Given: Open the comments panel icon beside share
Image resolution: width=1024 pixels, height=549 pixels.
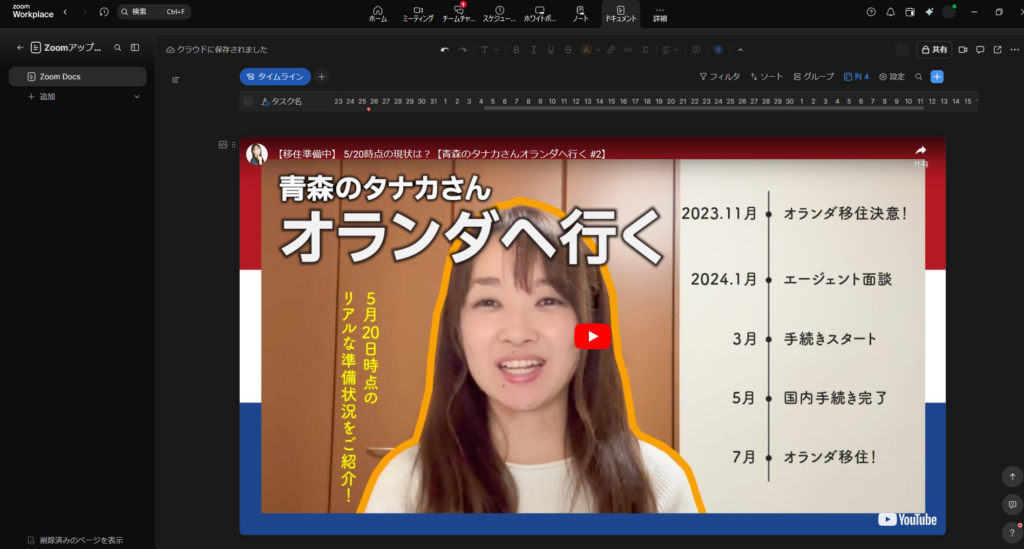Looking at the screenshot, I should 980,49.
